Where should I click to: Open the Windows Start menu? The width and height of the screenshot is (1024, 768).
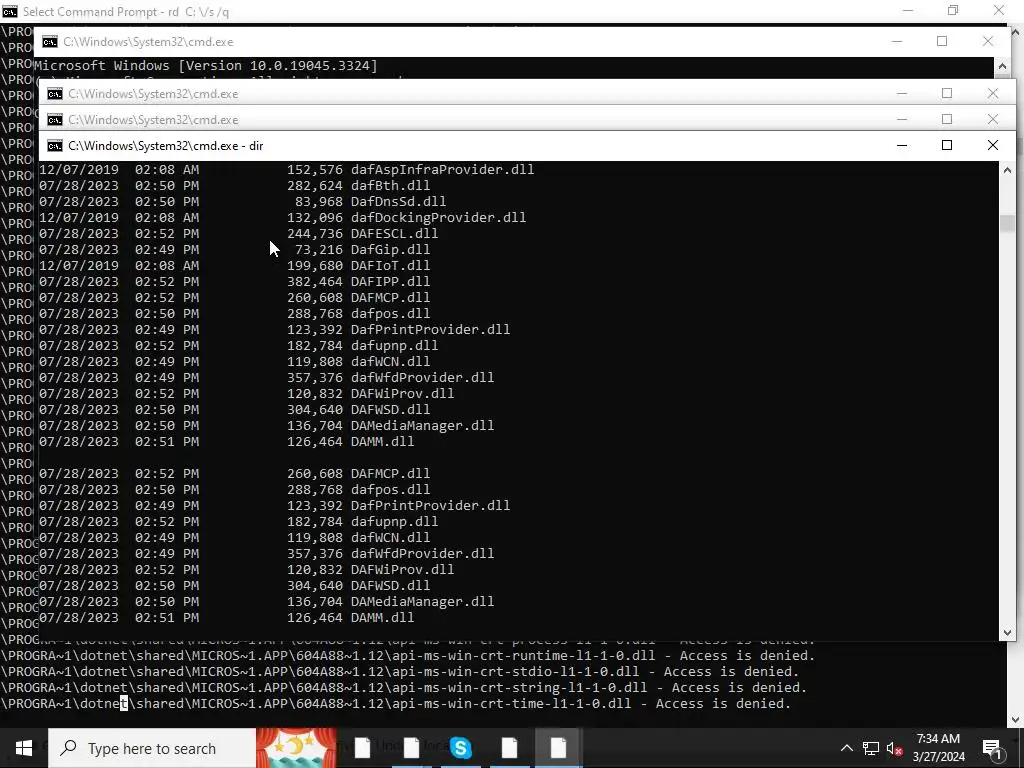click(24, 748)
